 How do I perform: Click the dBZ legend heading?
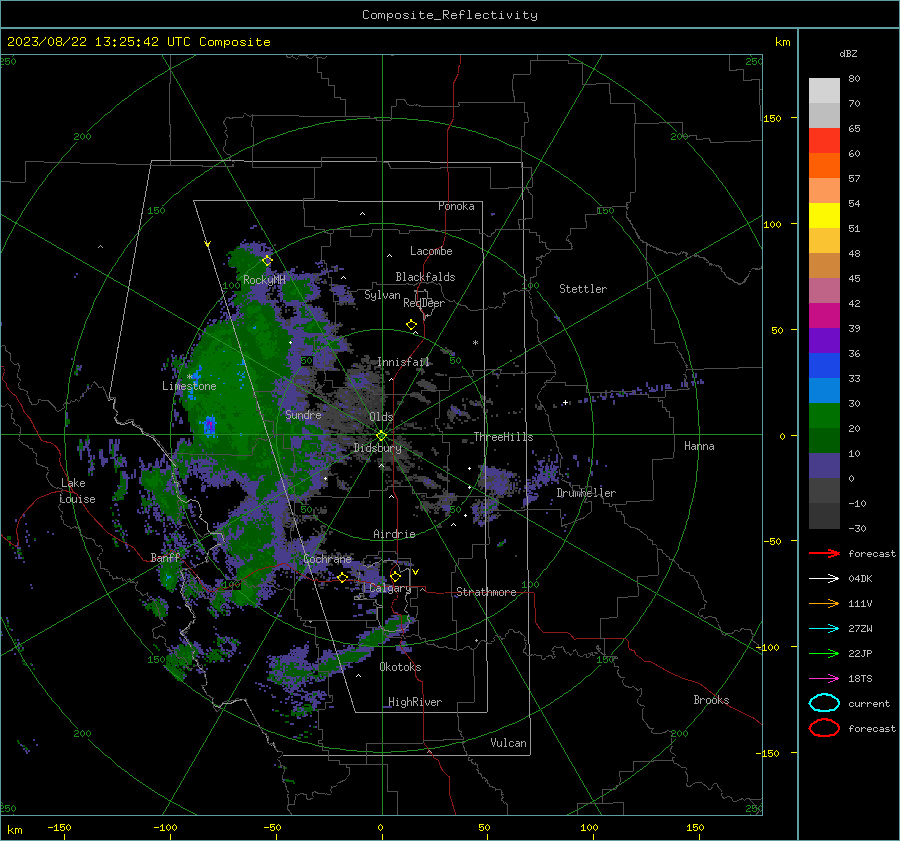tap(848, 53)
